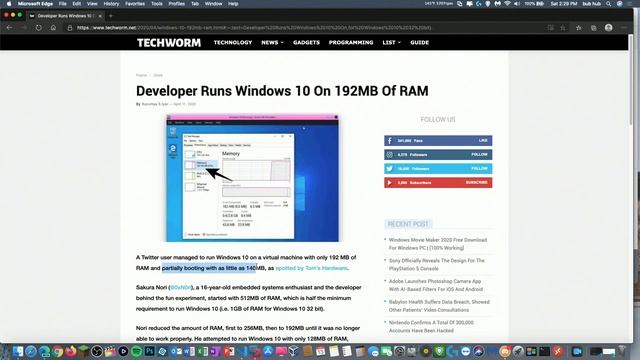
Task: Open the Guide nav link
Action: 420,42
